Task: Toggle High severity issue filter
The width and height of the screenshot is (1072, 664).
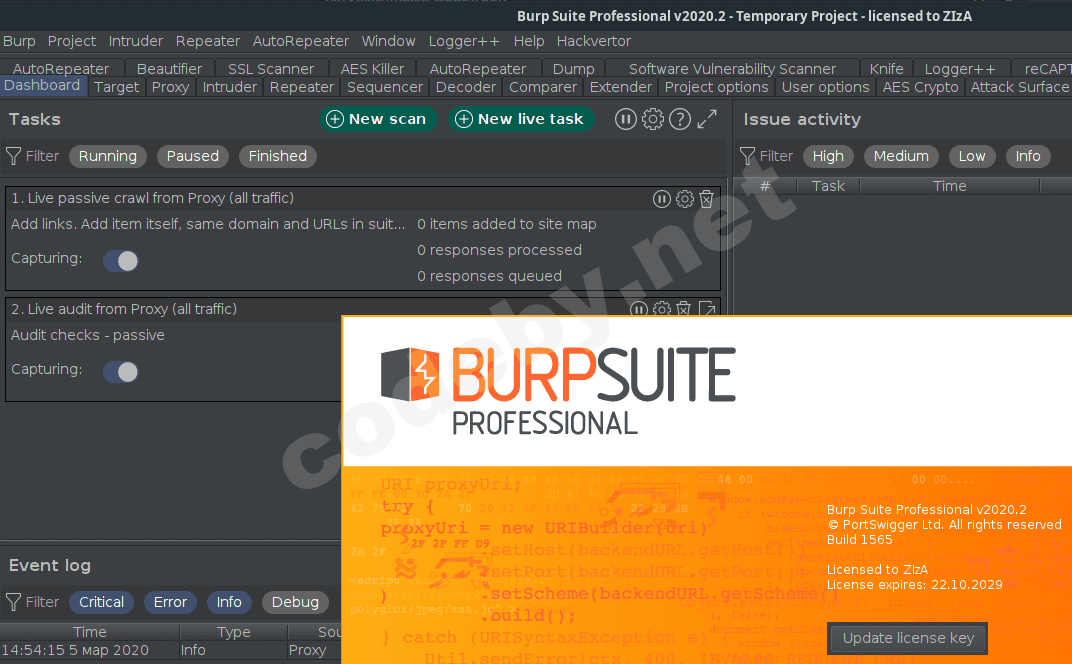Action: [828, 157]
